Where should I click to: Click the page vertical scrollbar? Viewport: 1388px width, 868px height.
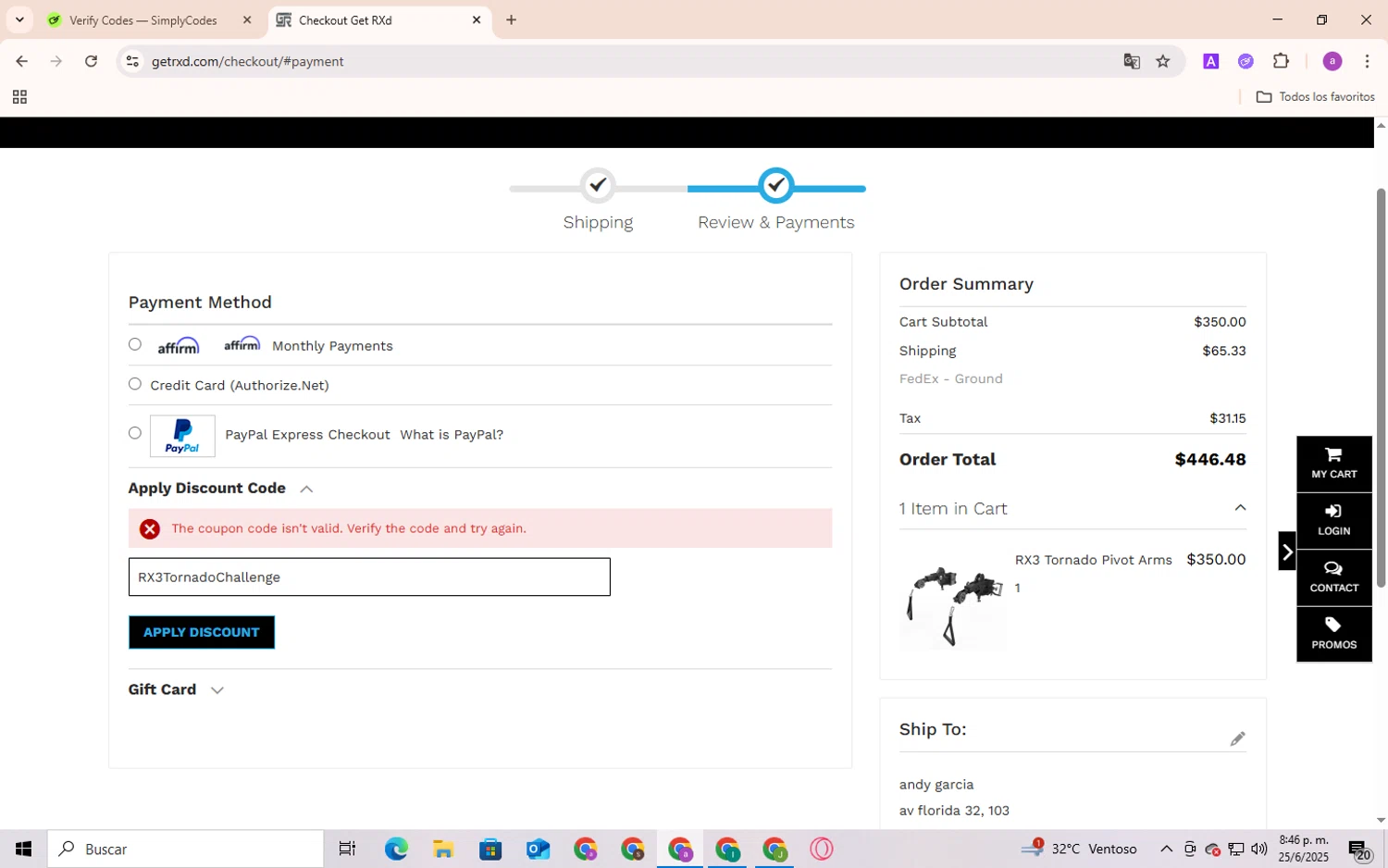tap(1381, 388)
